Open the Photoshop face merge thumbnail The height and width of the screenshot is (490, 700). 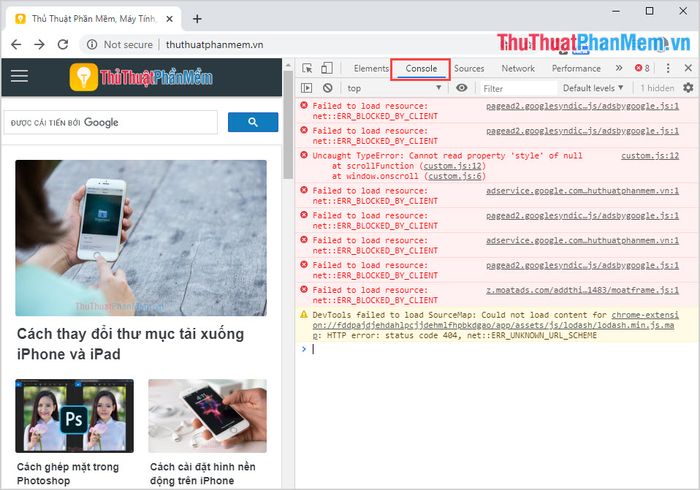coord(74,416)
